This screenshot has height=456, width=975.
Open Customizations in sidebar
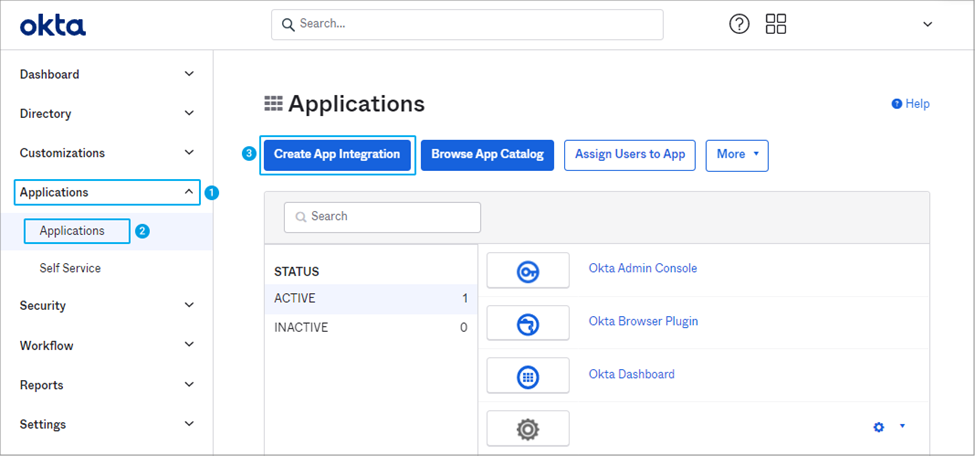point(62,153)
